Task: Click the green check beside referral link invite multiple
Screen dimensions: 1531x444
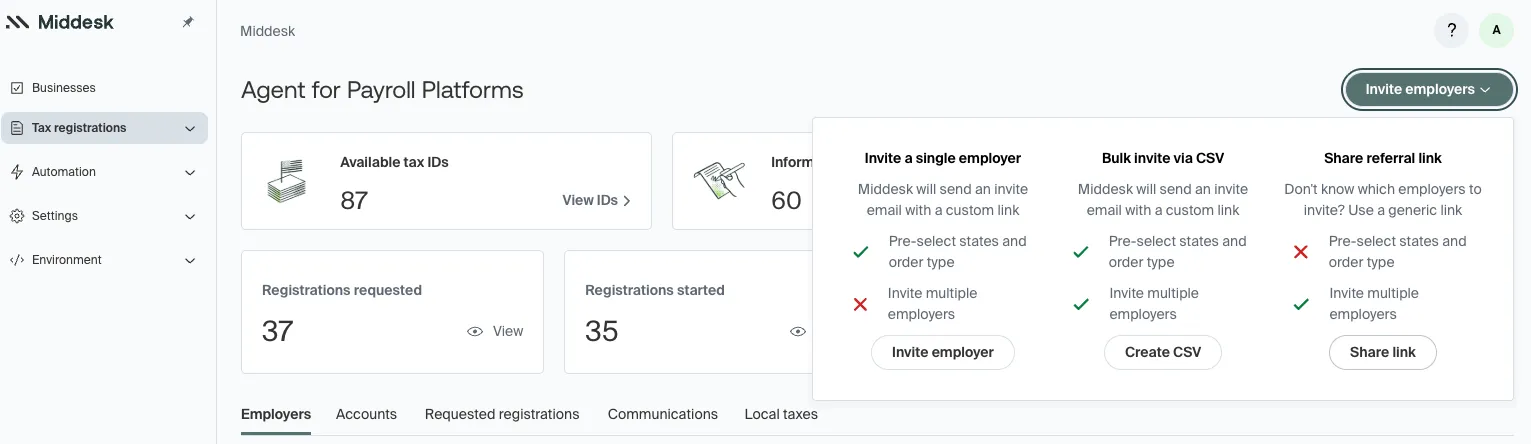Action: pos(1301,304)
